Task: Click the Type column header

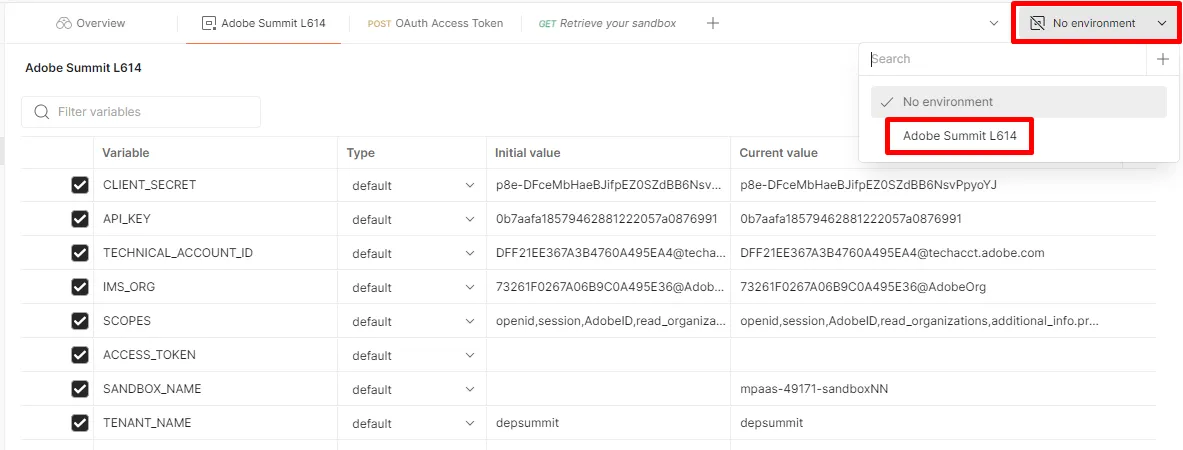Action: [361, 153]
